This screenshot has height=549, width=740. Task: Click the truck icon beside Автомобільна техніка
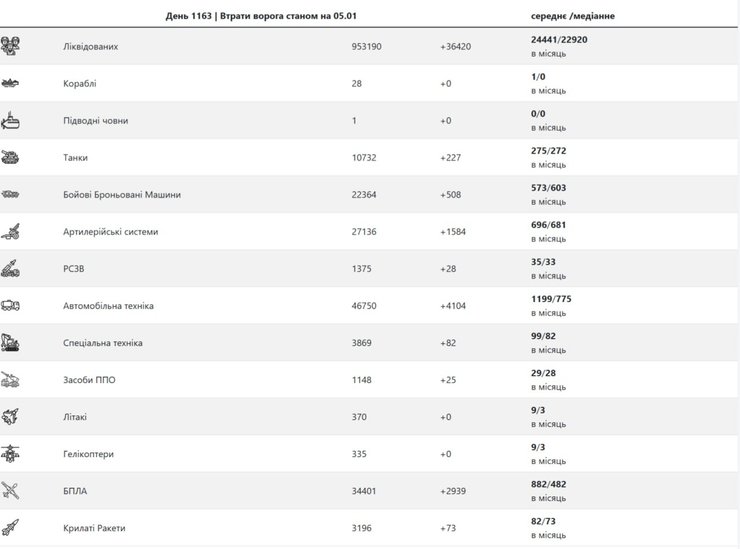click(11, 305)
